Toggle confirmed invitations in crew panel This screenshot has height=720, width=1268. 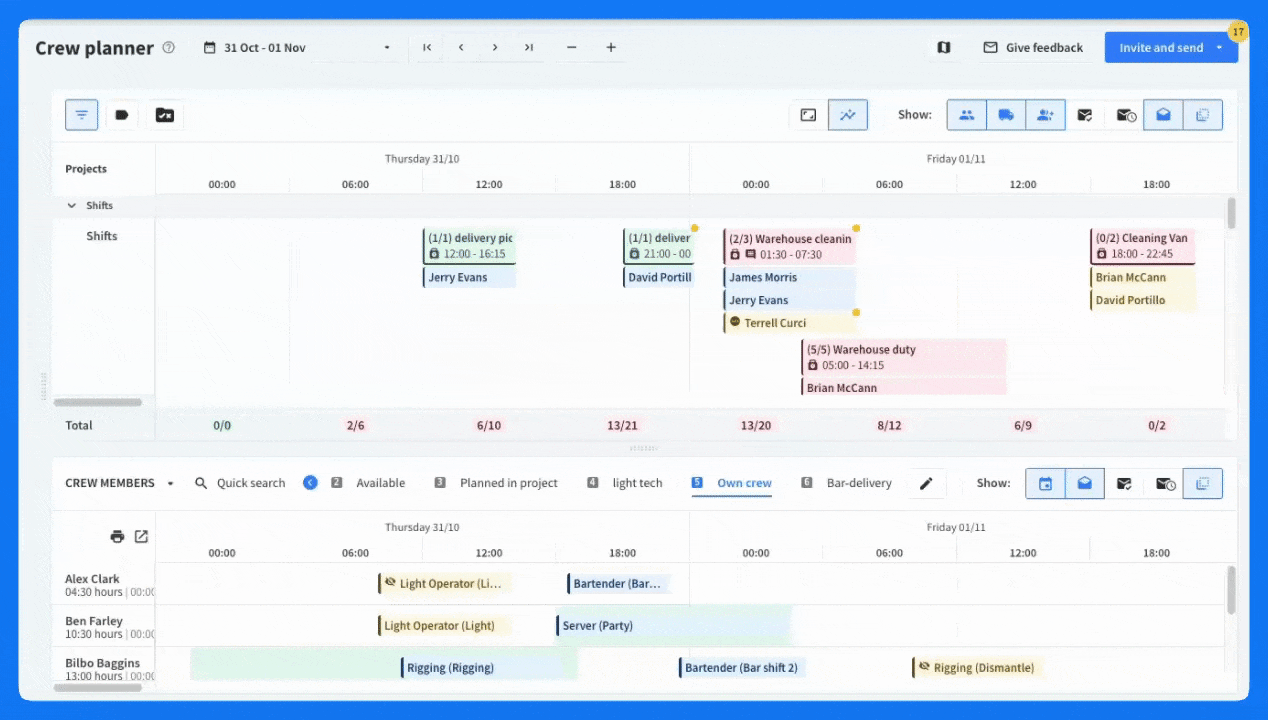(x=1125, y=483)
